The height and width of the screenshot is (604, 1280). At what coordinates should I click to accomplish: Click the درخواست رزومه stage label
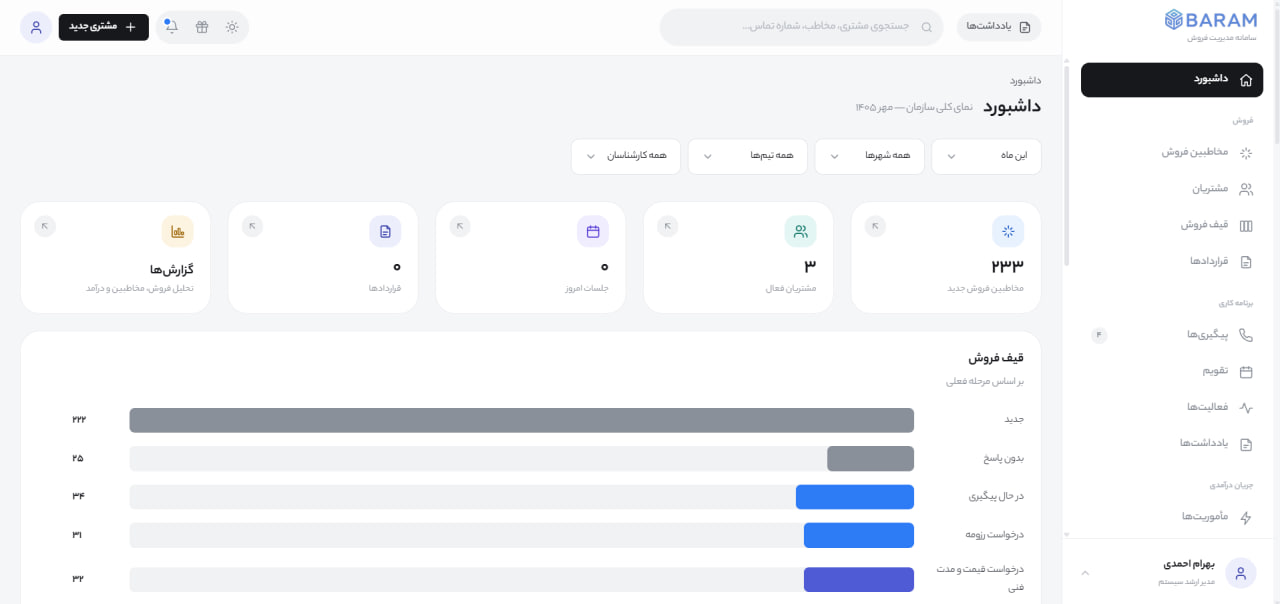[995, 535]
